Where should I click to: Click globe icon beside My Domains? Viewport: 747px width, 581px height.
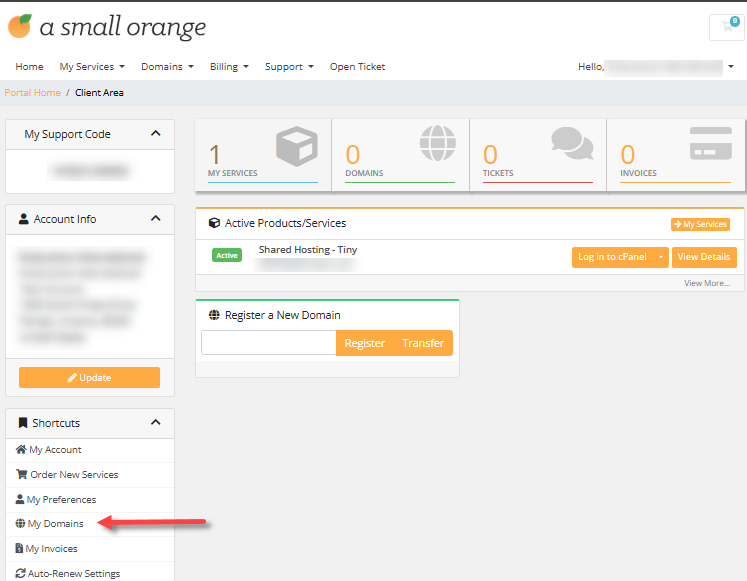click(20, 523)
